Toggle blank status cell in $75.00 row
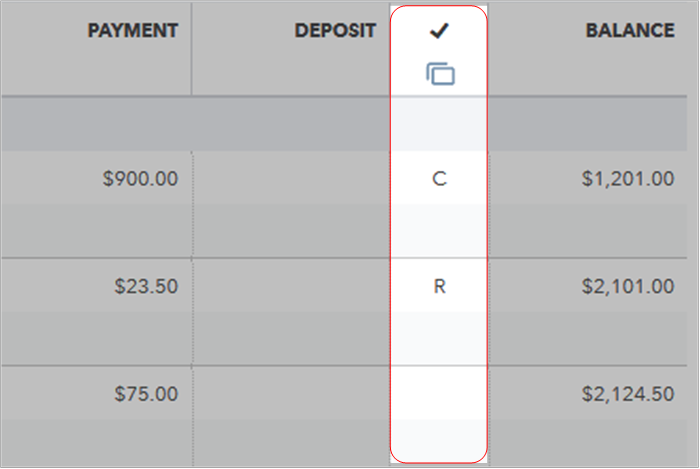 (439, 394)
